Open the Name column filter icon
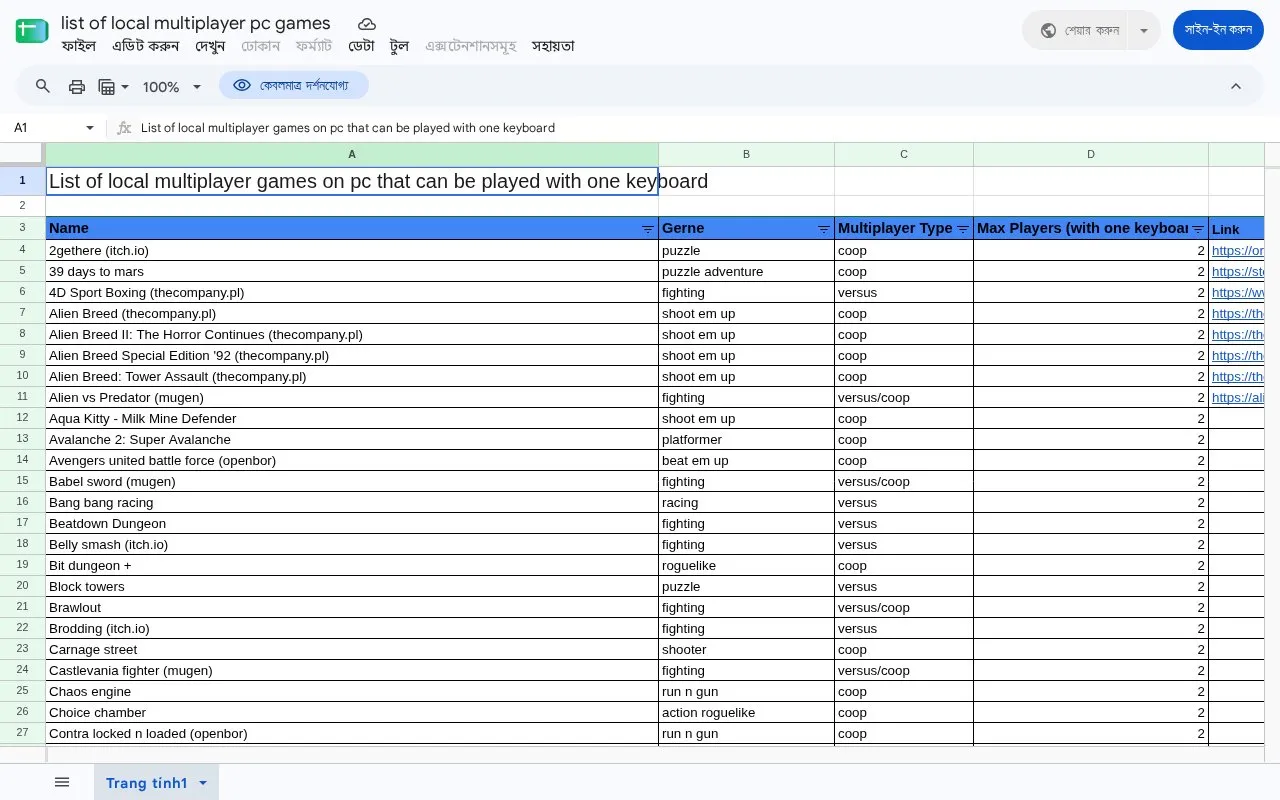This screenshot has height=800, width=1280. [x=647, y=229]
